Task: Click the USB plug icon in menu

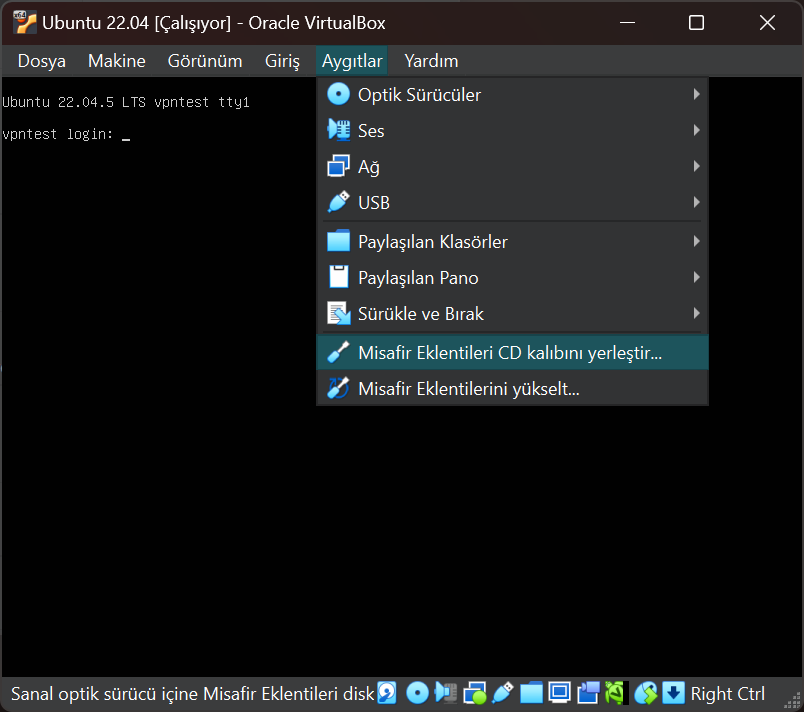Action: pyautogui.click(x=338, y=202)
